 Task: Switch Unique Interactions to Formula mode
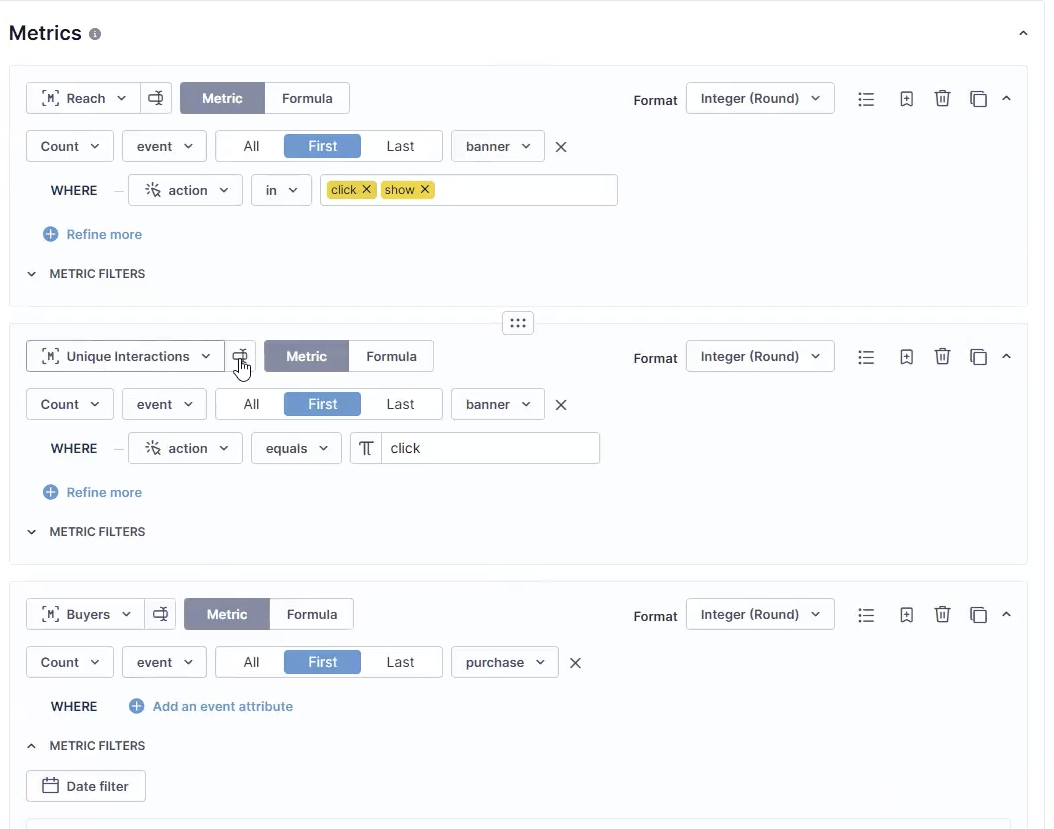(391, 356)
